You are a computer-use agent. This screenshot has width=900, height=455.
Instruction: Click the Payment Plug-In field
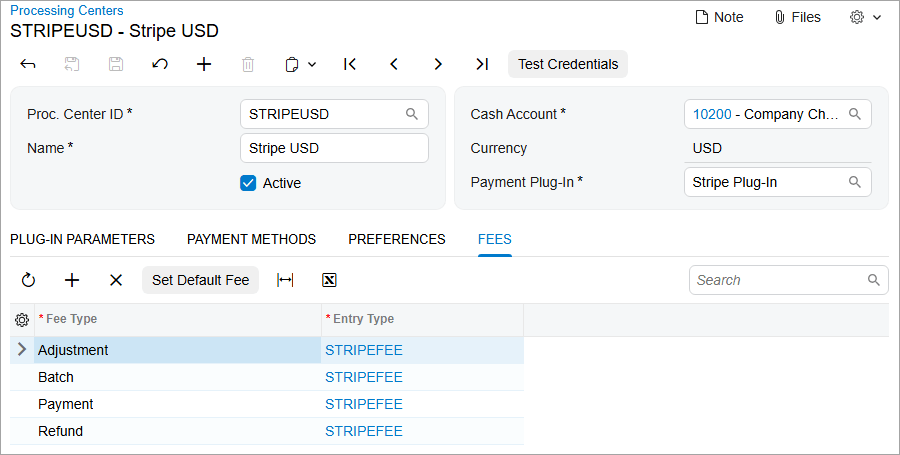[x=778, y=182]
